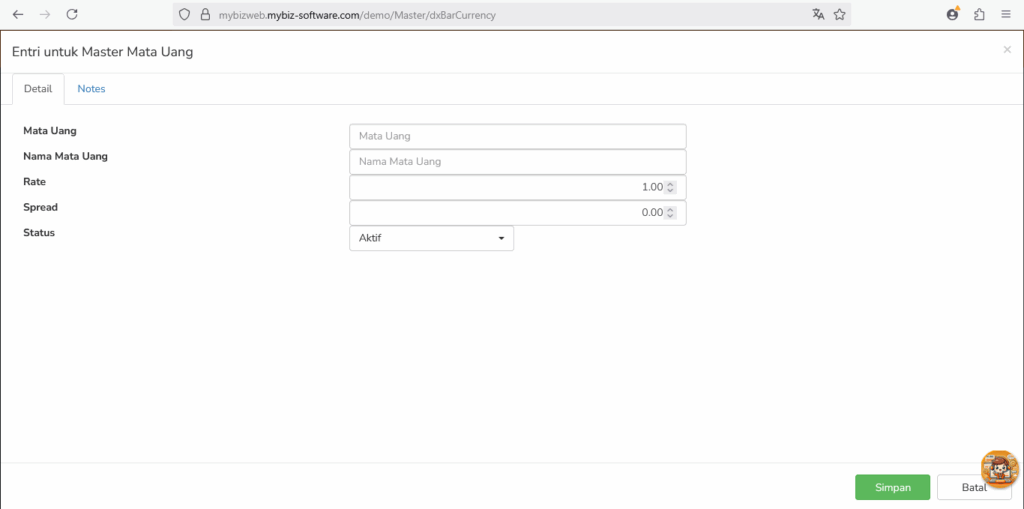
Task: Go back using browser back arrow
Action: (x=18, y=14)
